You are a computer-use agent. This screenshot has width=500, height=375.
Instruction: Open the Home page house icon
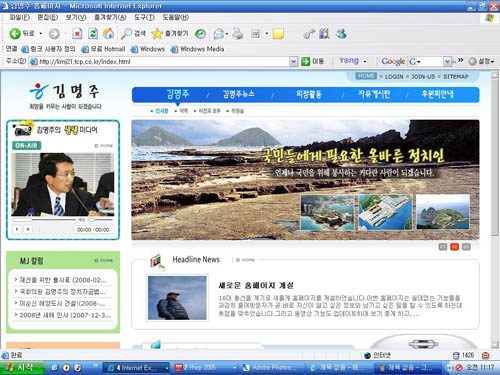(108, 33)
